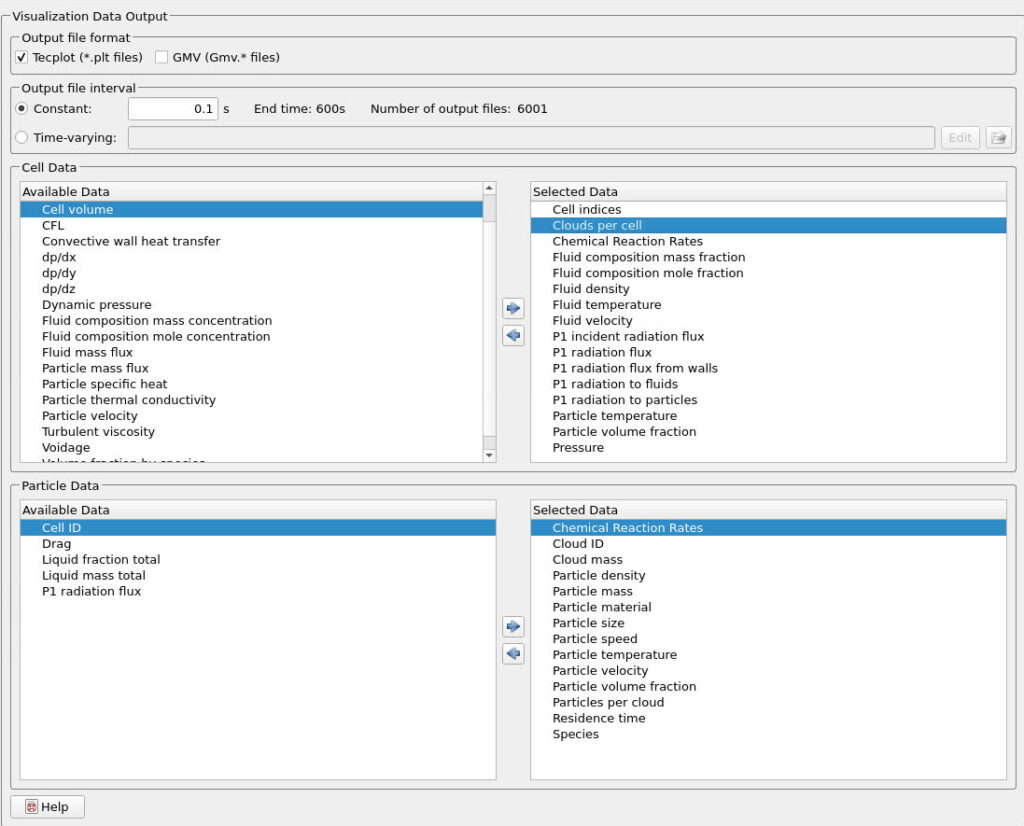Click the Available Cell Data scroll-down arrow
1024x826 pixels.
pyautogui.click(x=489, y=455)
